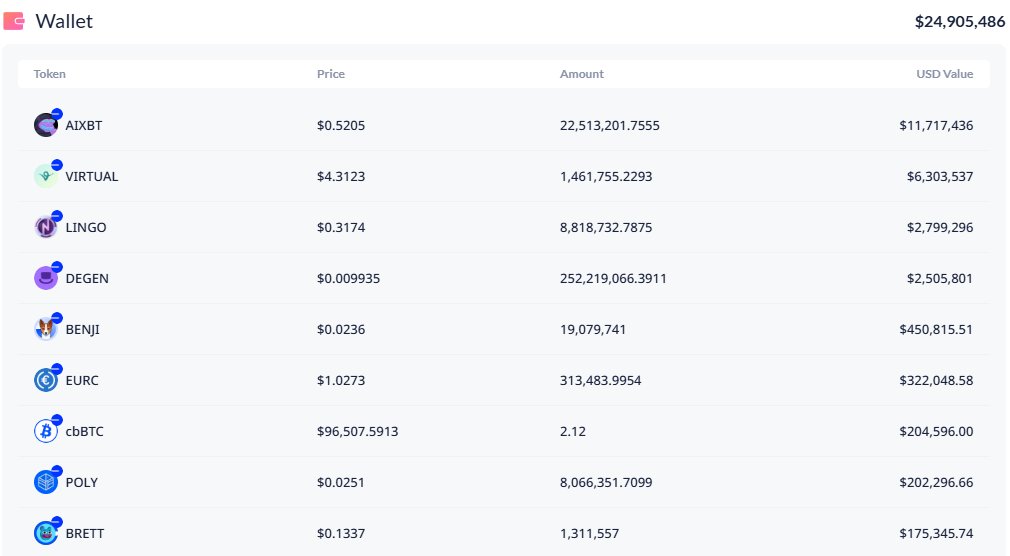This screenshot has height=556, width=1010.
Task: Click the BENJI dog logo
Action: click(46, 329)
